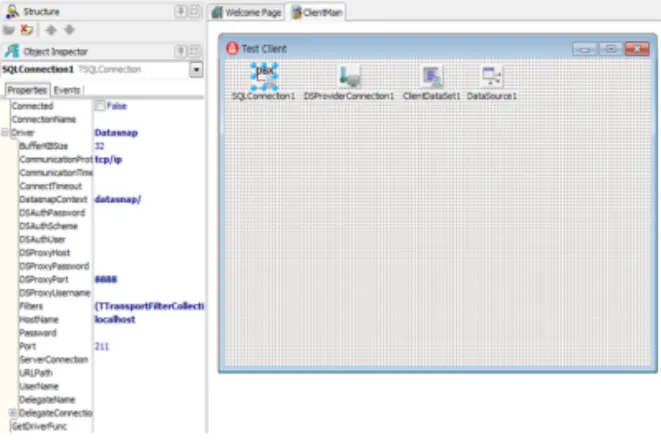661x440 pixels.
Task: Open the component selector dropdown
Action: pyautogui.click(x=196, y=70)
